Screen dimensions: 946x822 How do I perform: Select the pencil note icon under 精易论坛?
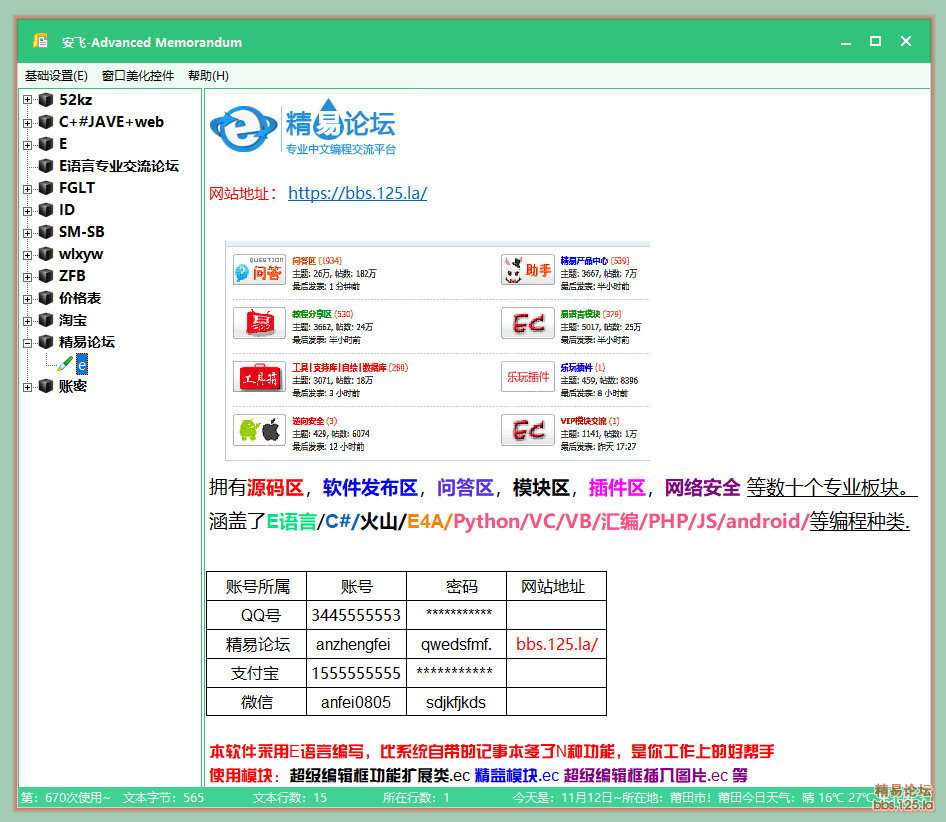[x=66, y=364]
